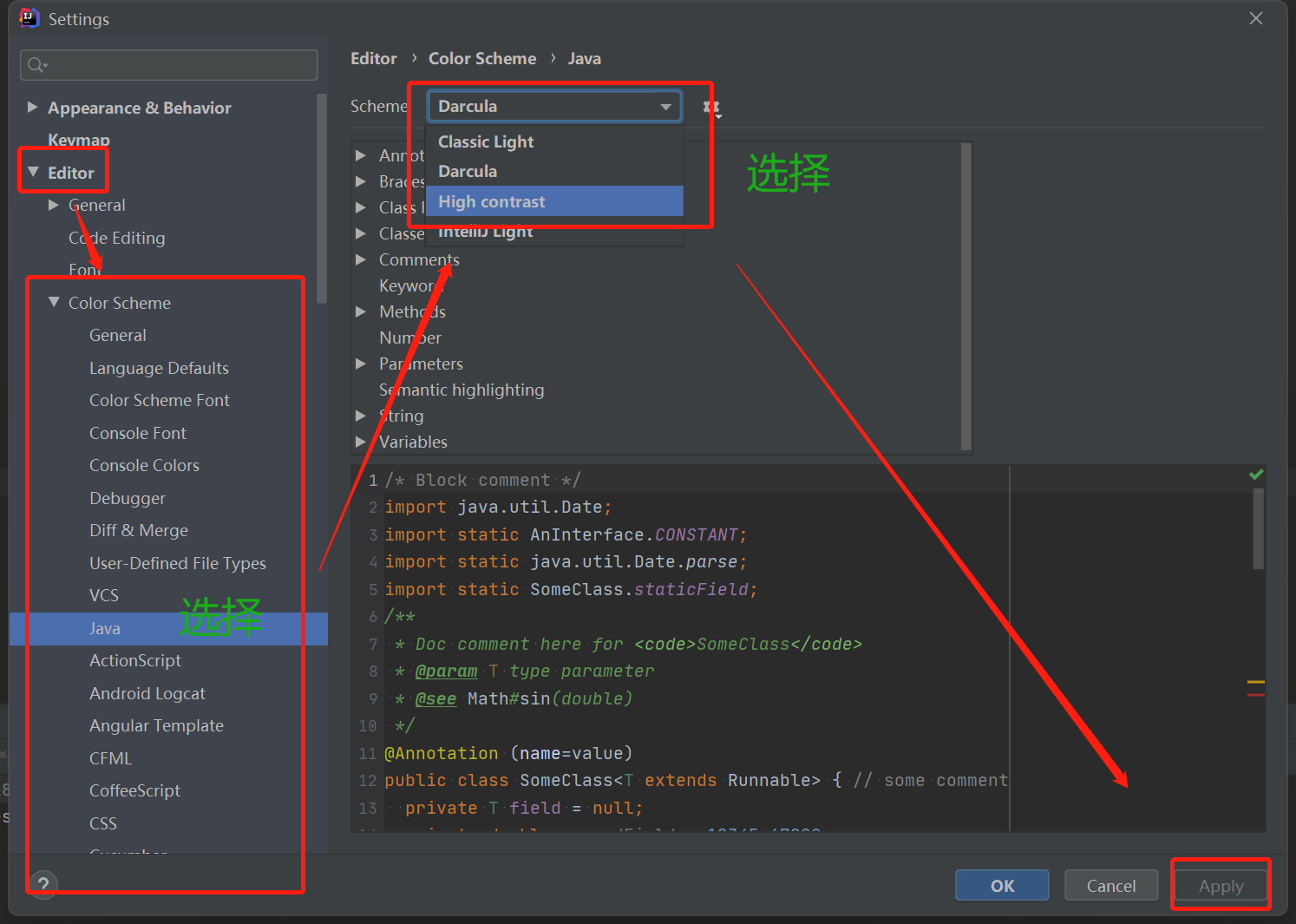Close the Settings dialog window
This screenshot has height=924, width=1296.
(1255, 18)
